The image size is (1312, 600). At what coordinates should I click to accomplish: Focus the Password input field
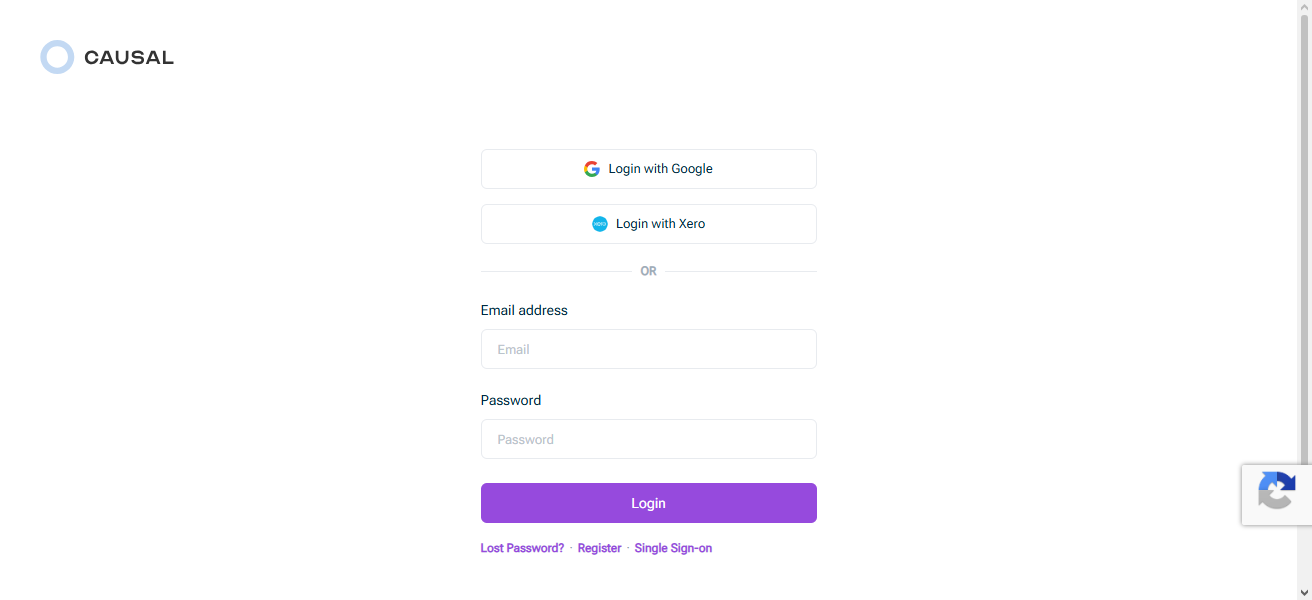point(648,439)
